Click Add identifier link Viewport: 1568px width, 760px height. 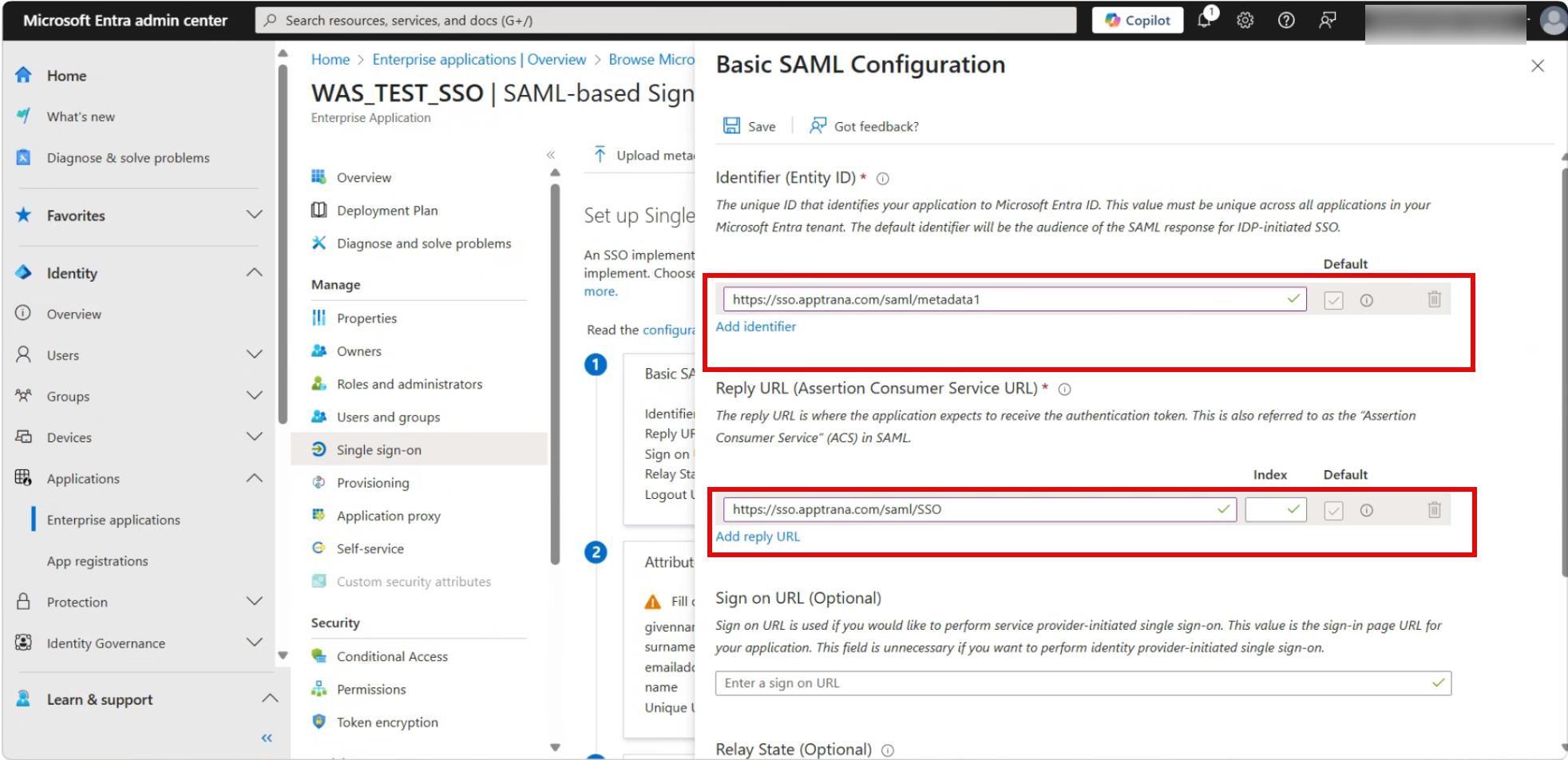point(755,327)
